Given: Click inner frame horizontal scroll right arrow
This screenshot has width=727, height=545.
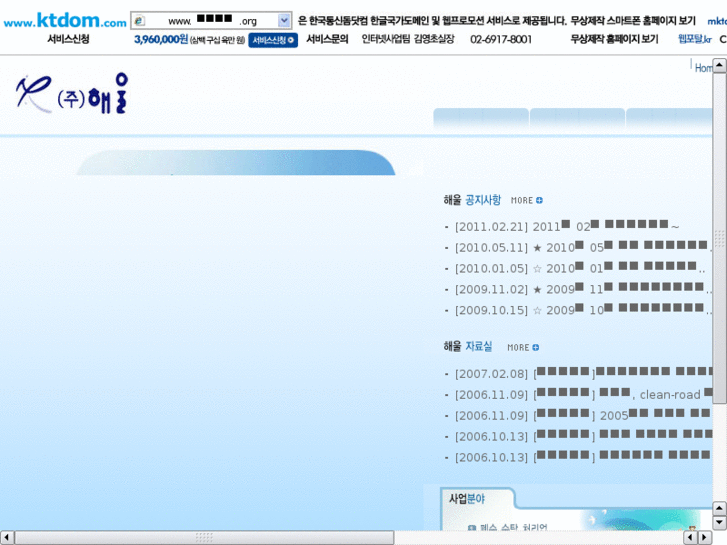Looking at the screenshot, I should [x=705, y=537].
